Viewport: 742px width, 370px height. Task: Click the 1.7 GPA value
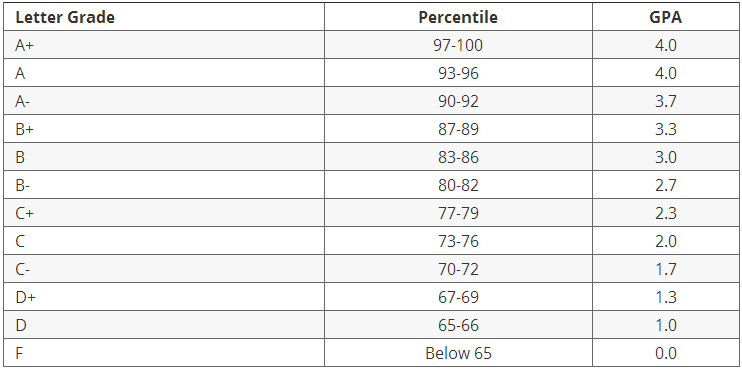(x=665, y=269)
